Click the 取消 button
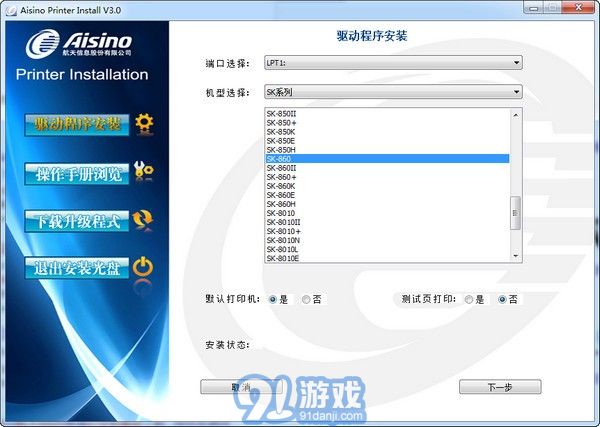This screenshot has height=427, width=600. coord(241,387)
